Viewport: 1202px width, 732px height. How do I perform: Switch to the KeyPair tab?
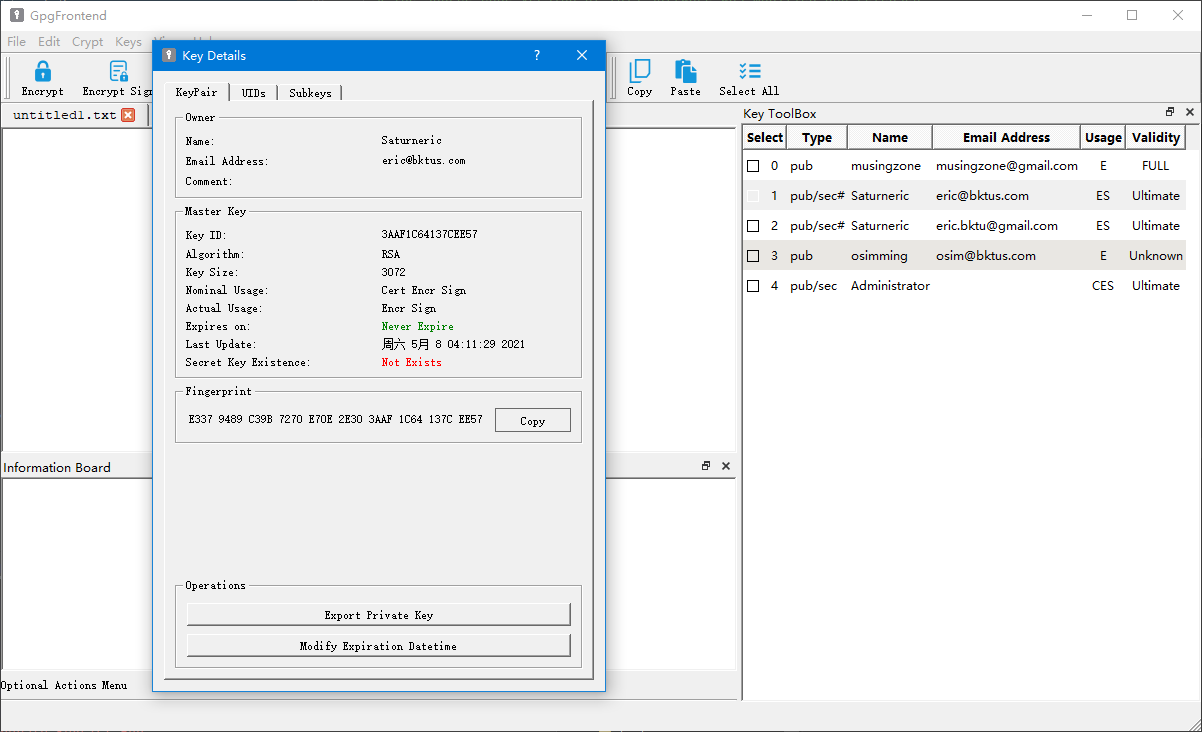point(196,92)
